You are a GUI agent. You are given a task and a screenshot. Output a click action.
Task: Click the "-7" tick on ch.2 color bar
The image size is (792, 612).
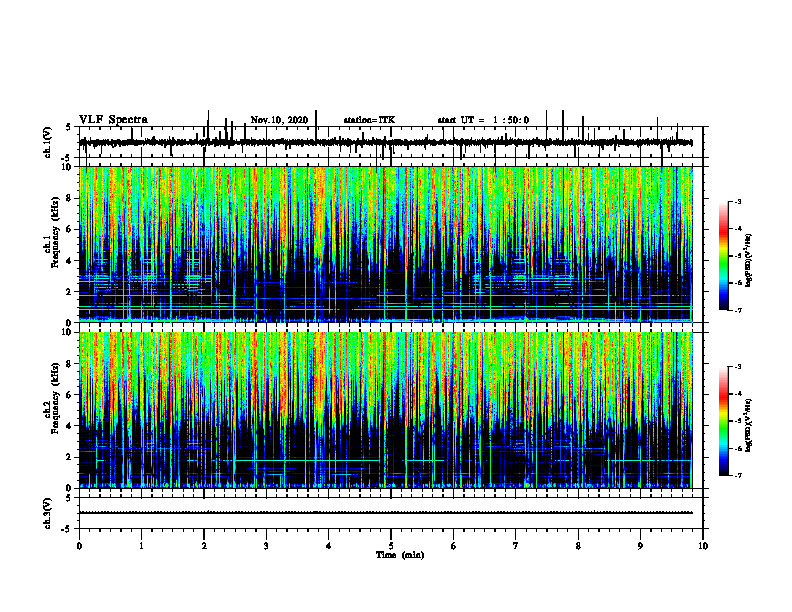click(x=738, y=476)
